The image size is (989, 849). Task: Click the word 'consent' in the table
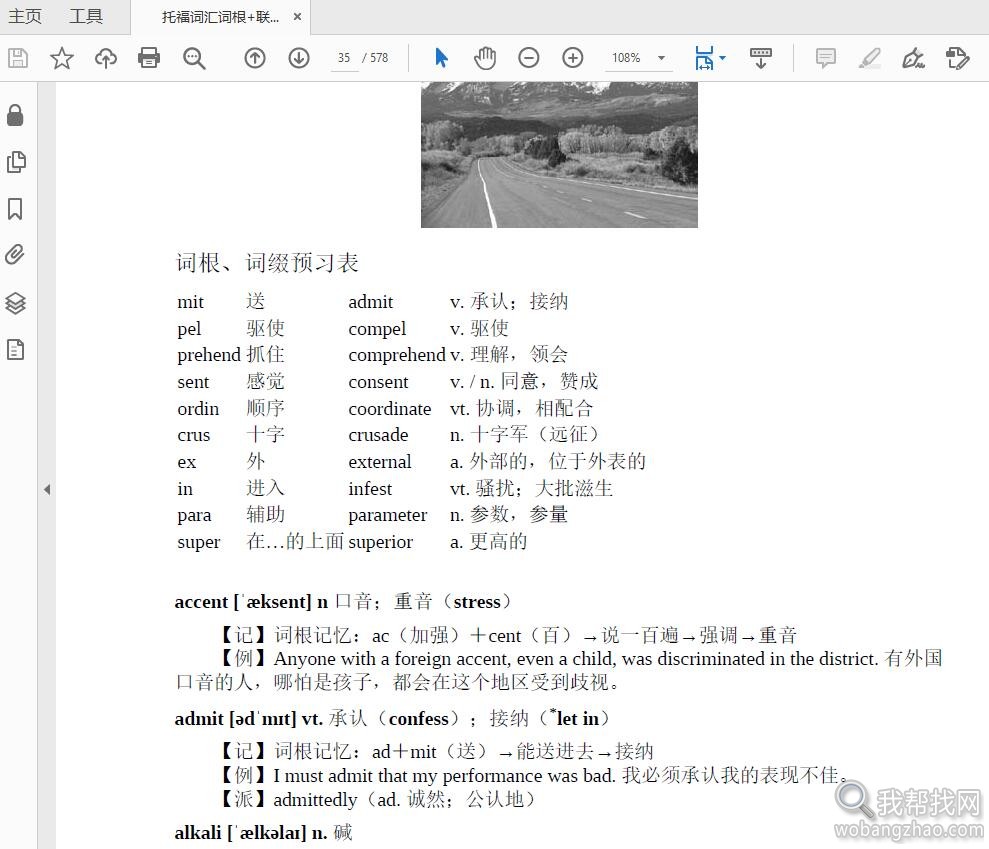(x=378, y=382)
